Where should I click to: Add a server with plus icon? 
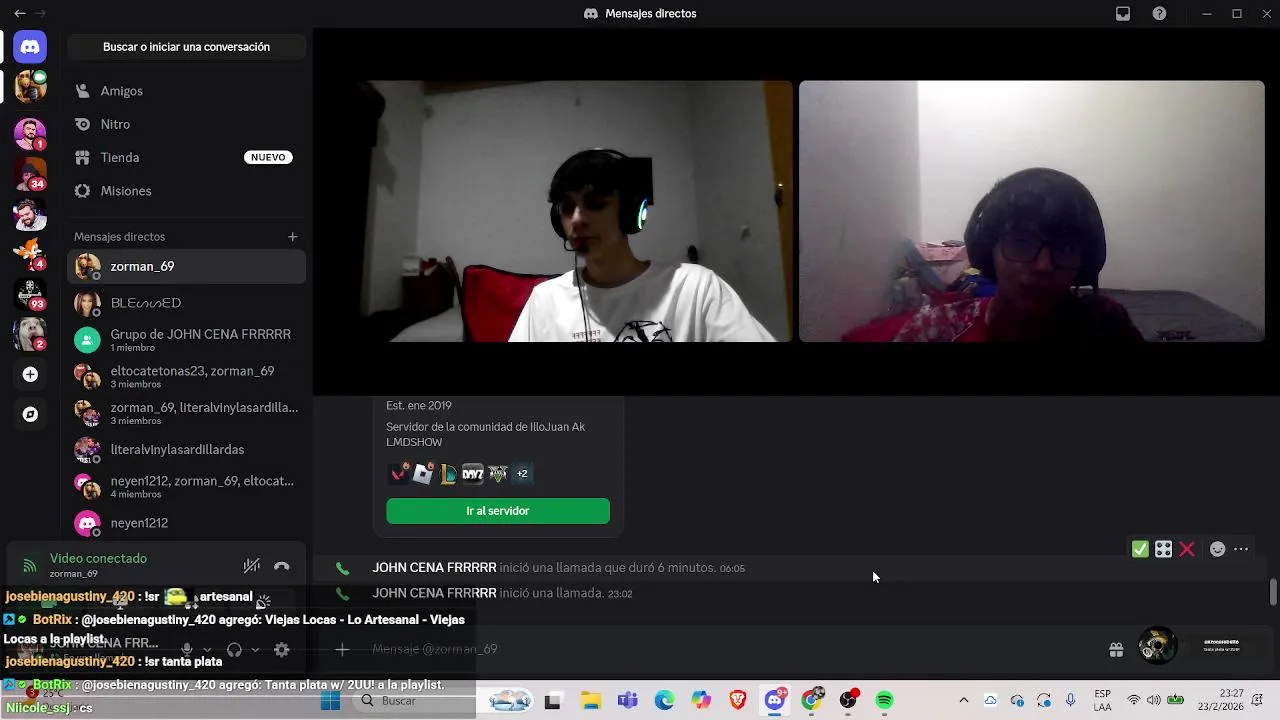30,374
